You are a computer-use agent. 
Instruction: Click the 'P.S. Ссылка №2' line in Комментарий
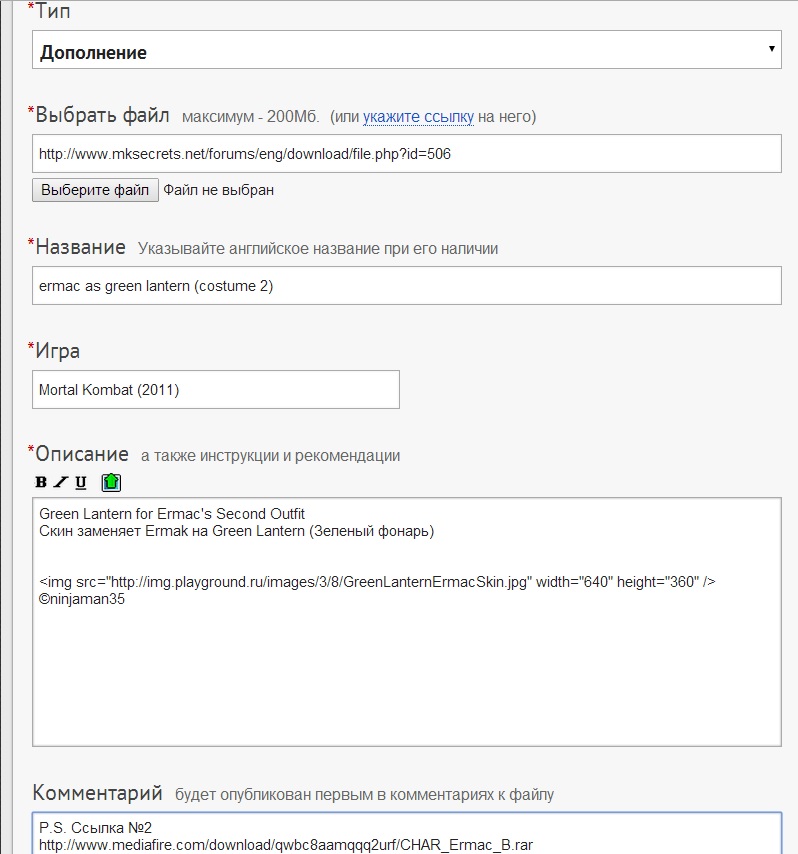tap(95, 828)
